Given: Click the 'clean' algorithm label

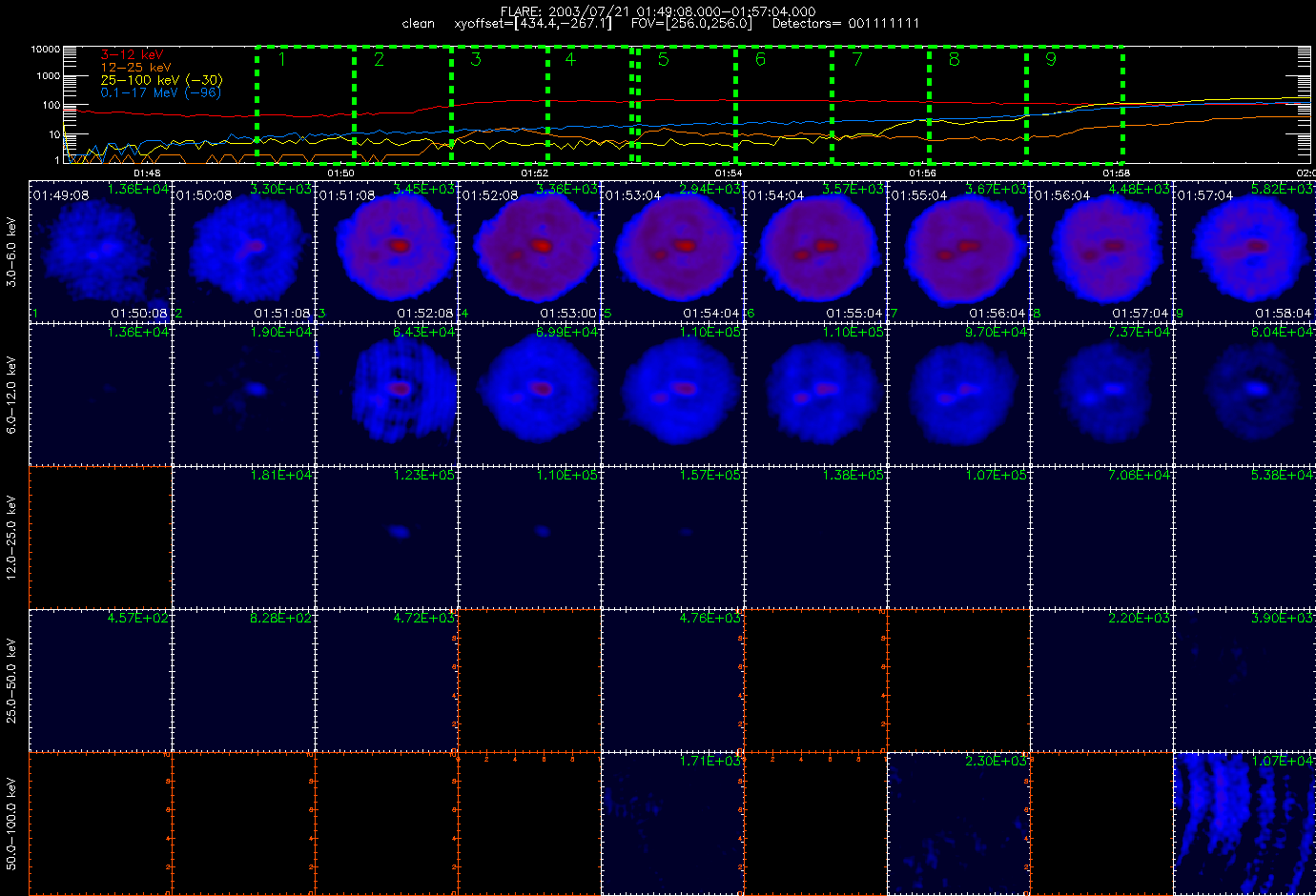Looking at the screenshot, I should click(418, 24).
